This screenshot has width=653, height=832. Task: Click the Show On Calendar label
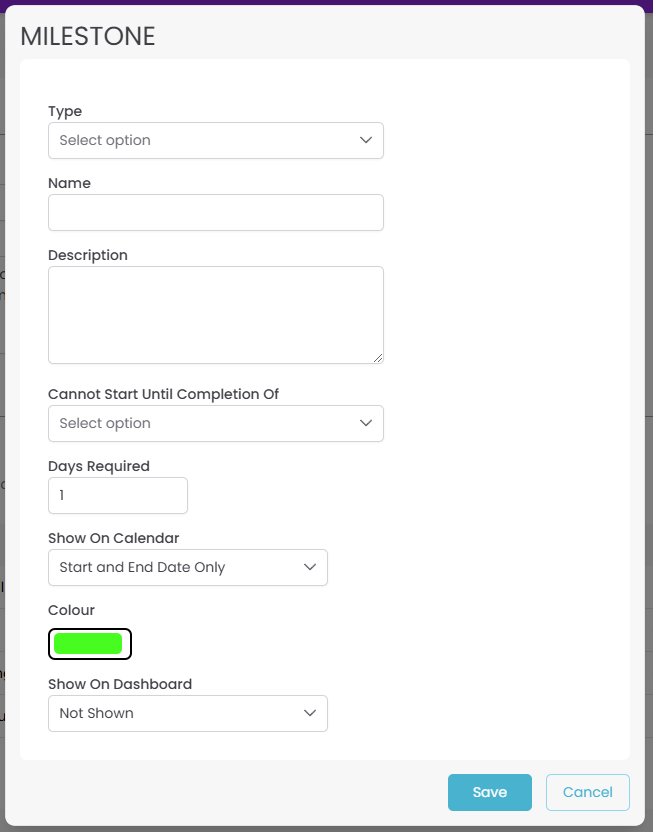pos(114,538)
